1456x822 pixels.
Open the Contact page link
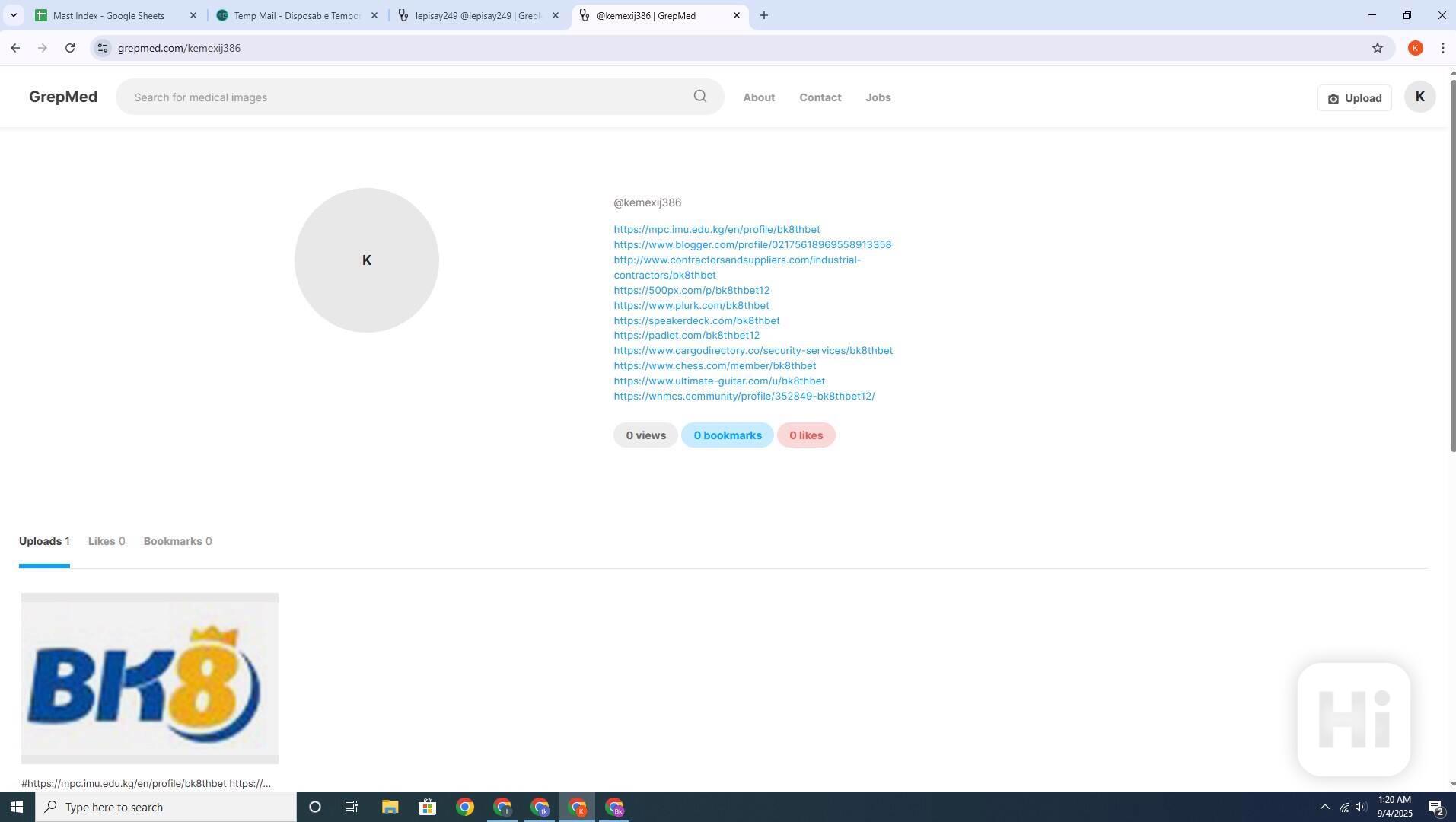coord(820,97)
